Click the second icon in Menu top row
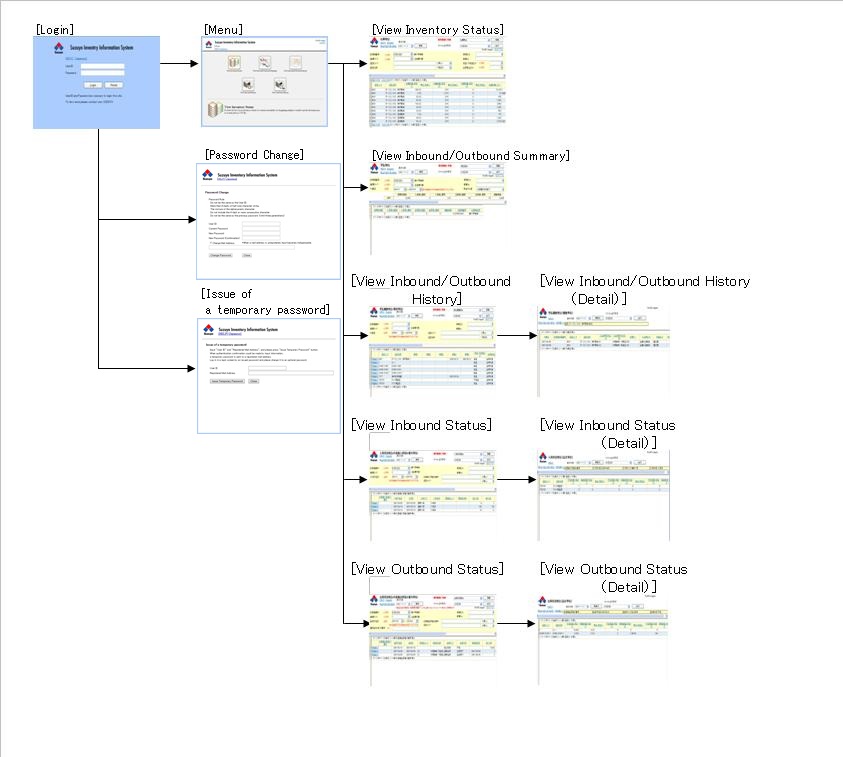The image size is (843, 757). tap(265, 62)
